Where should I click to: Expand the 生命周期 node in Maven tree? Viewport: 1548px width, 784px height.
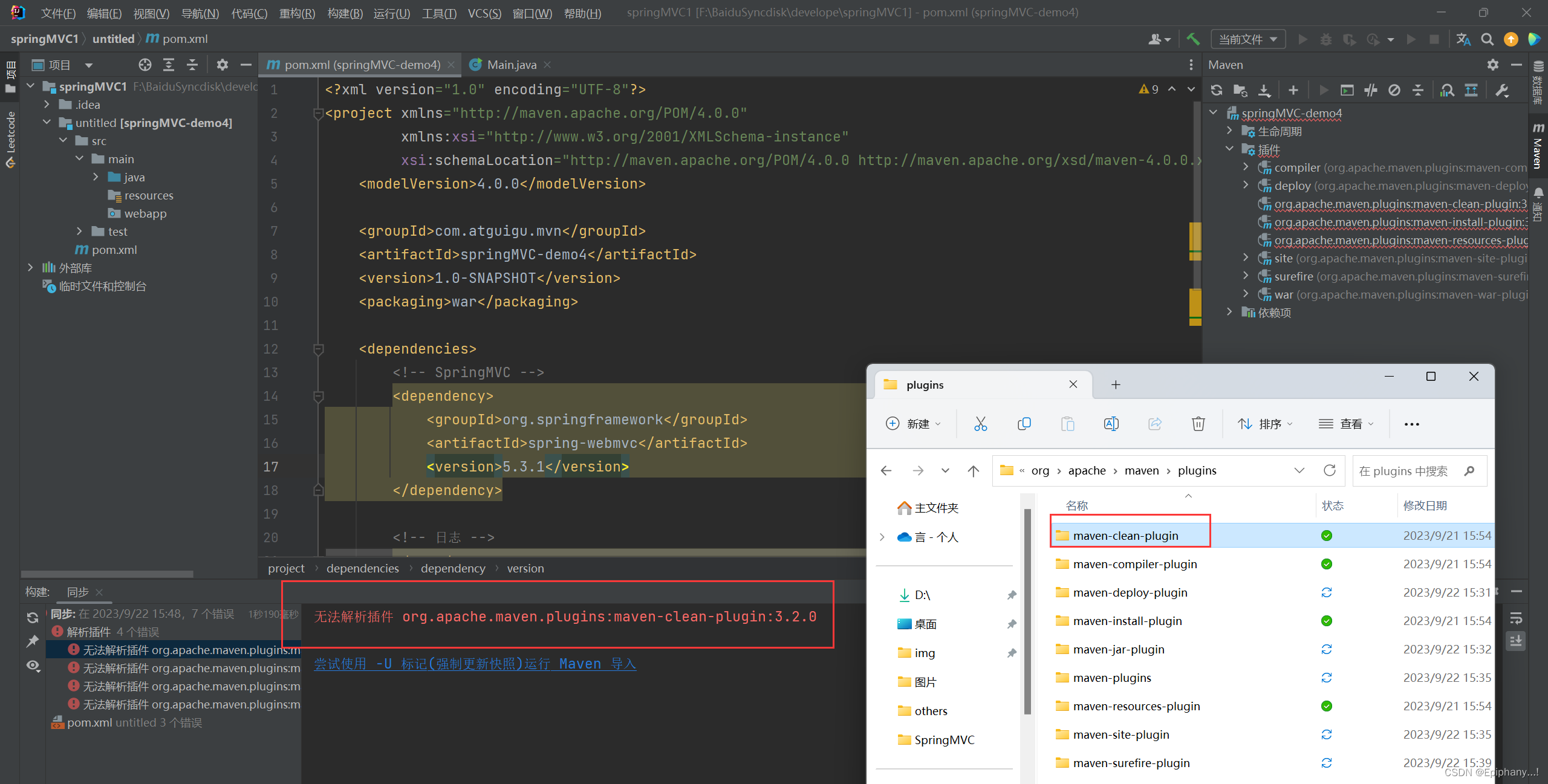click(x=1229, y=131)
